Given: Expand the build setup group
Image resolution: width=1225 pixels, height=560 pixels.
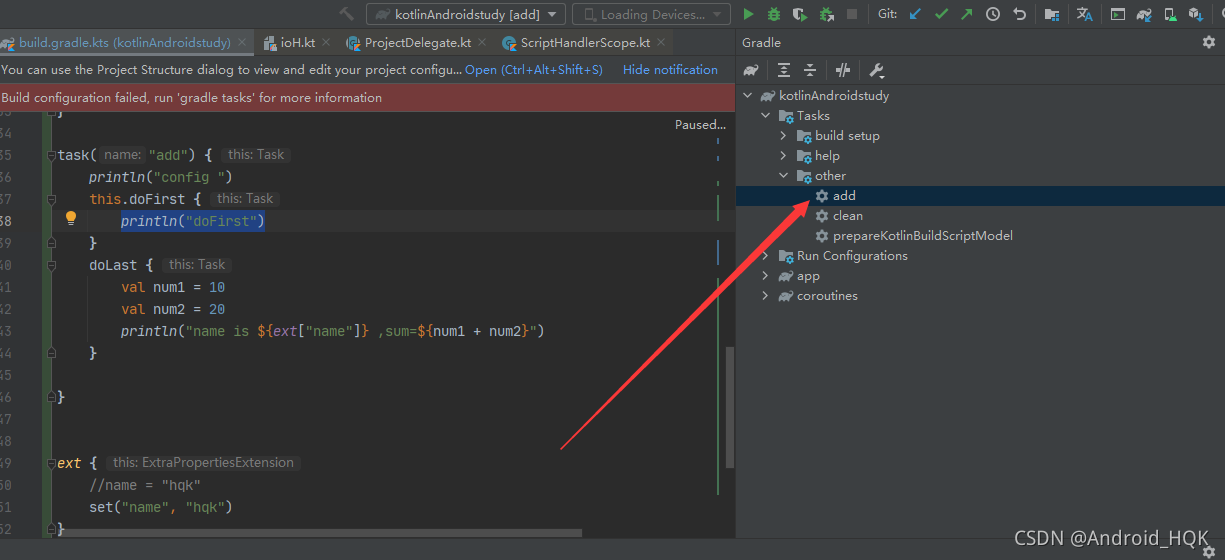Looking at the screenshot, I should coord(784,136).
